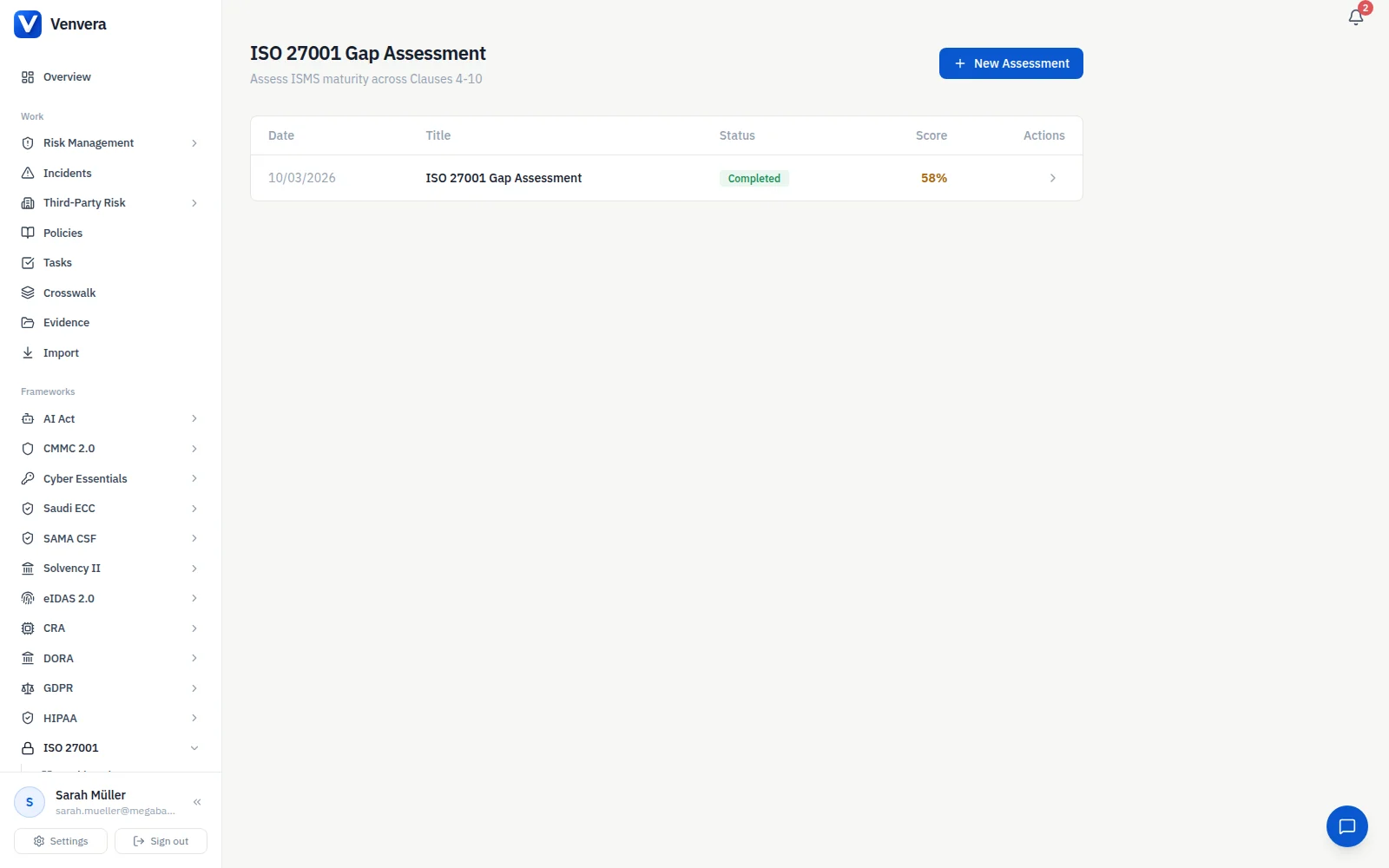
Task: Select the SAMA CSF framework
Action: pos(110,538)
